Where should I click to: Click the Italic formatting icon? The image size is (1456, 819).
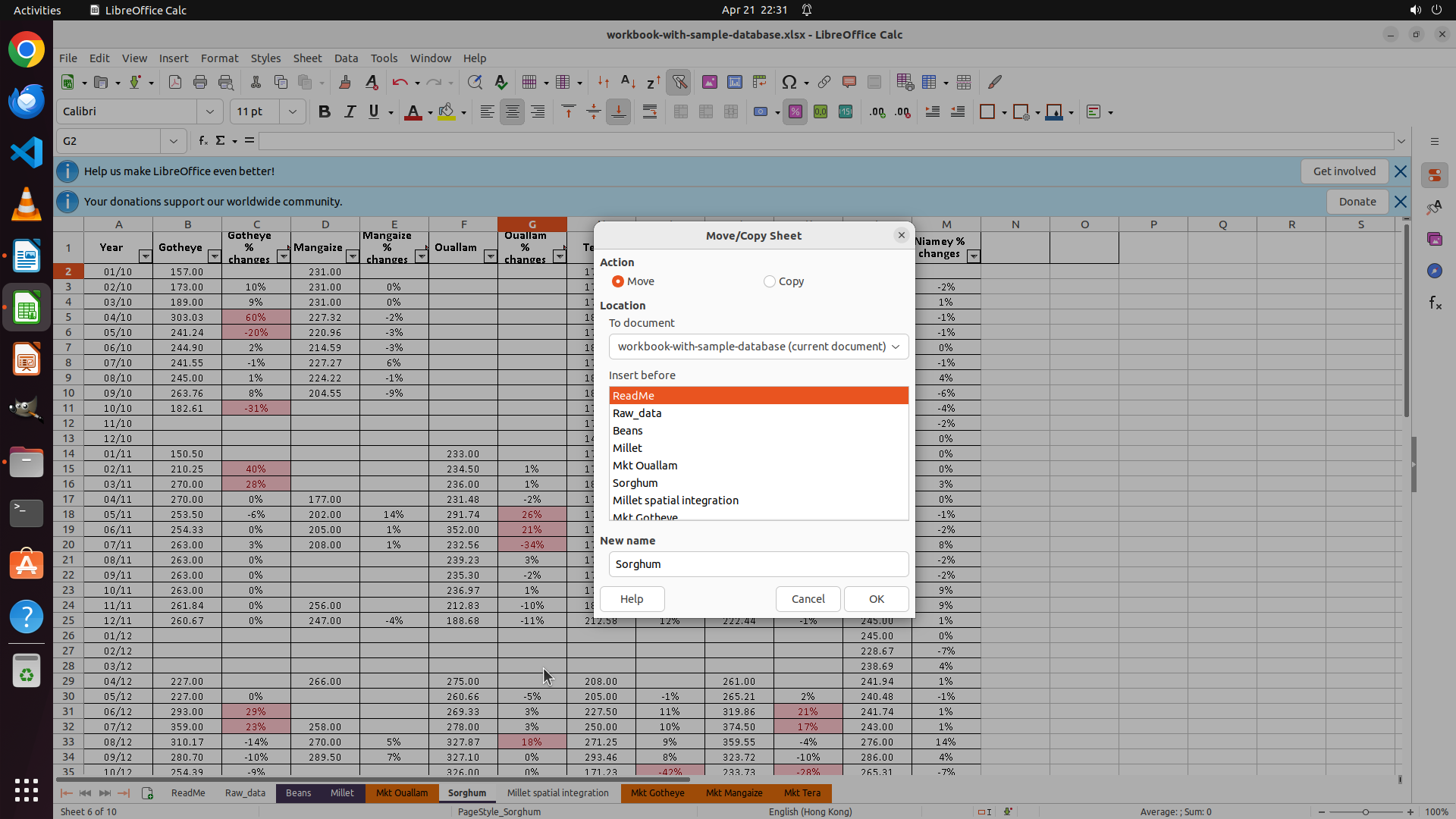[350, 111]
